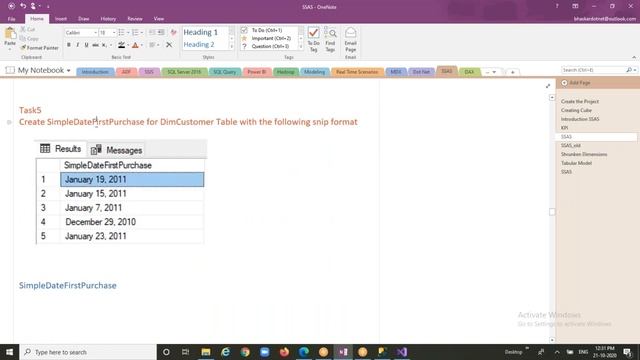Click the bullet list button
640x360 pixels.
tap(121, 32)
